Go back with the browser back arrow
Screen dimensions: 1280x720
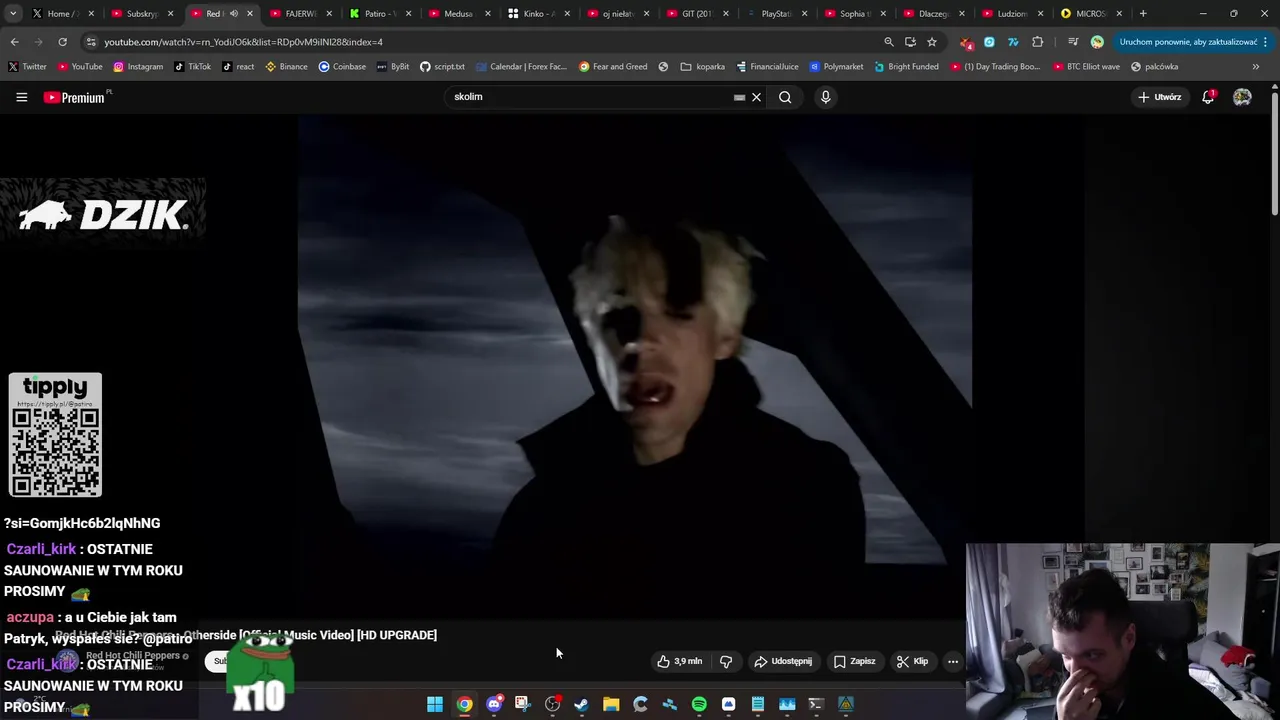(x=14, y=42)
